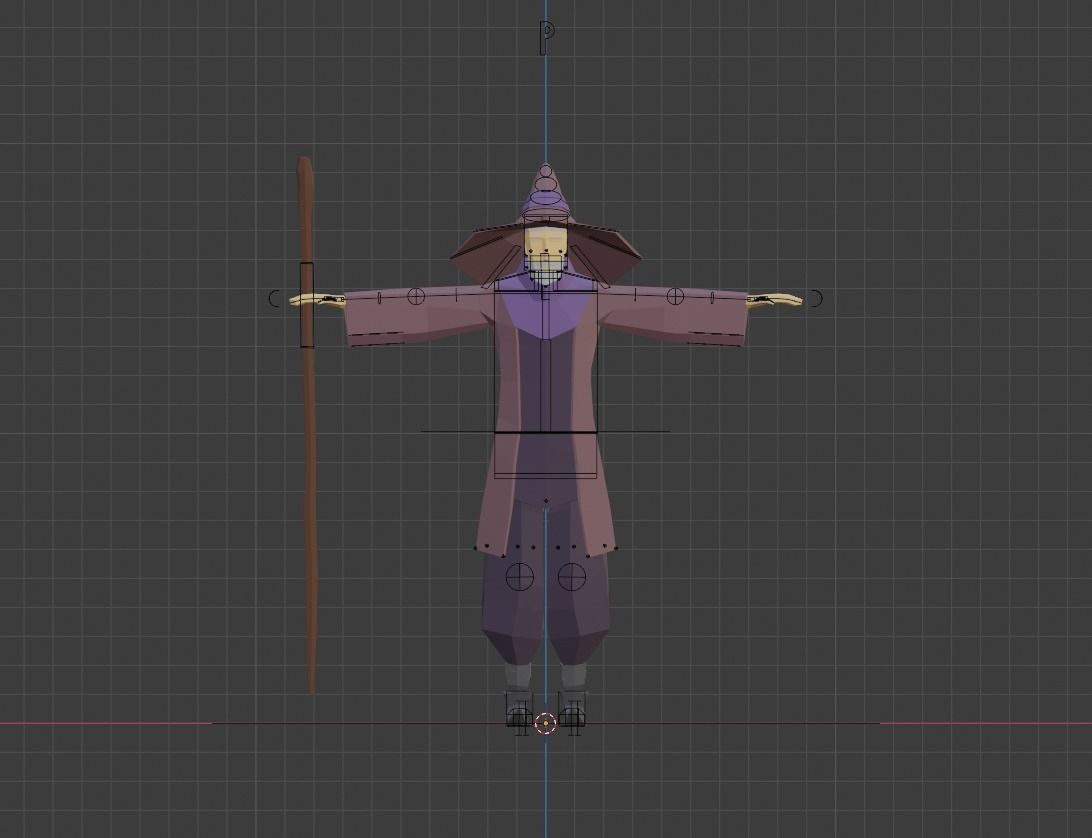Select the circle-cross arm control farthest from staff
1092x838 pixels.
pyautogui.click(x=675, y=296)
